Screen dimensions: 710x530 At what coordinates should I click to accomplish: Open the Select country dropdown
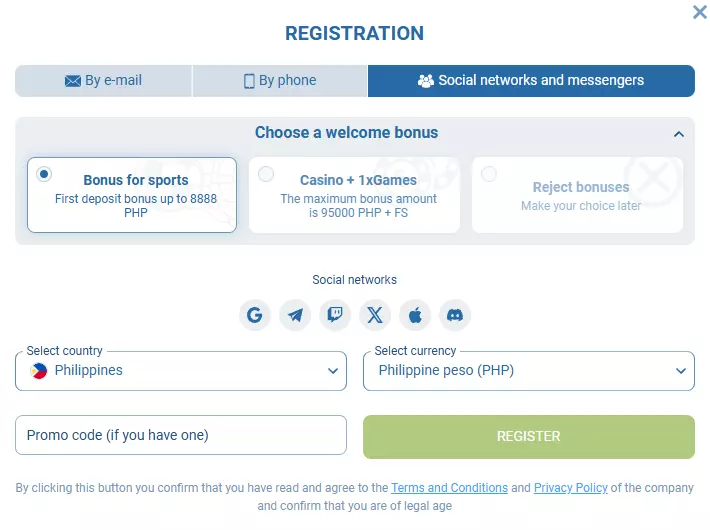click(x=181, y=370)
